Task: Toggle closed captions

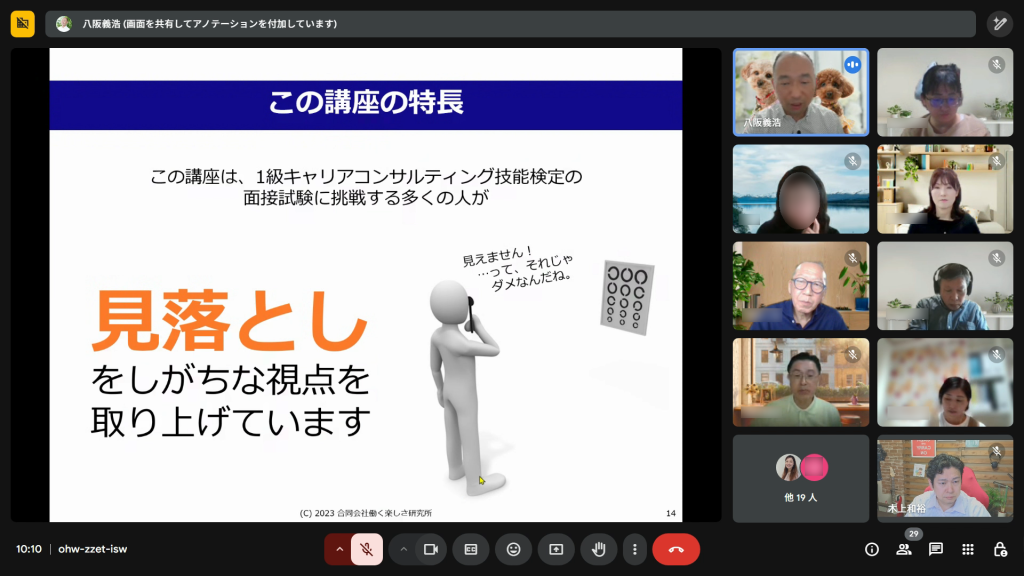Action: coord(471,549)
